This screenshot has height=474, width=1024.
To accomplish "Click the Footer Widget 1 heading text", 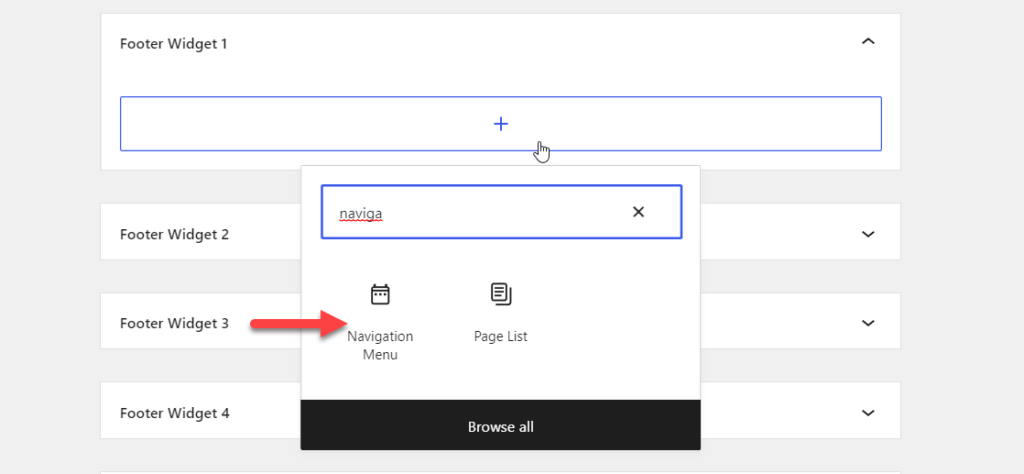I will [x=174, y=44].
